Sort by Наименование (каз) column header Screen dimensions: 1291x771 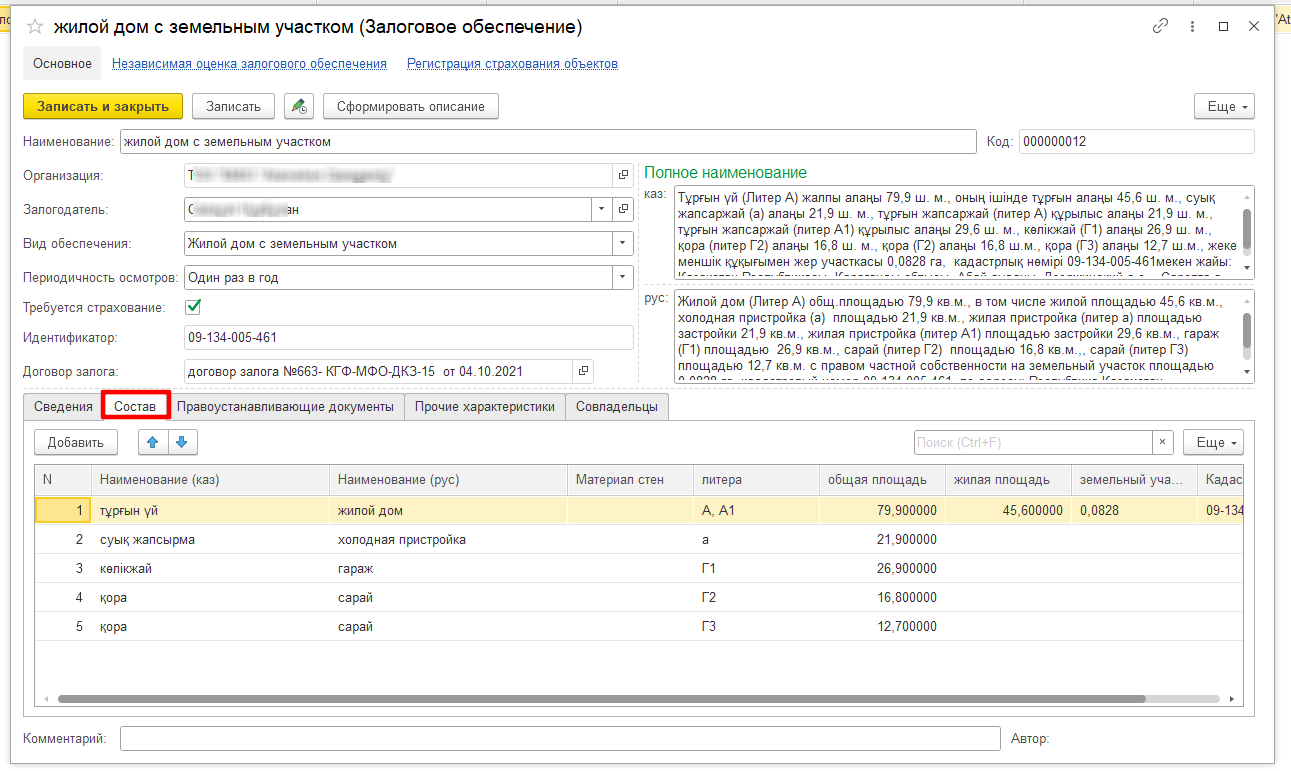[x=210, y=480]
